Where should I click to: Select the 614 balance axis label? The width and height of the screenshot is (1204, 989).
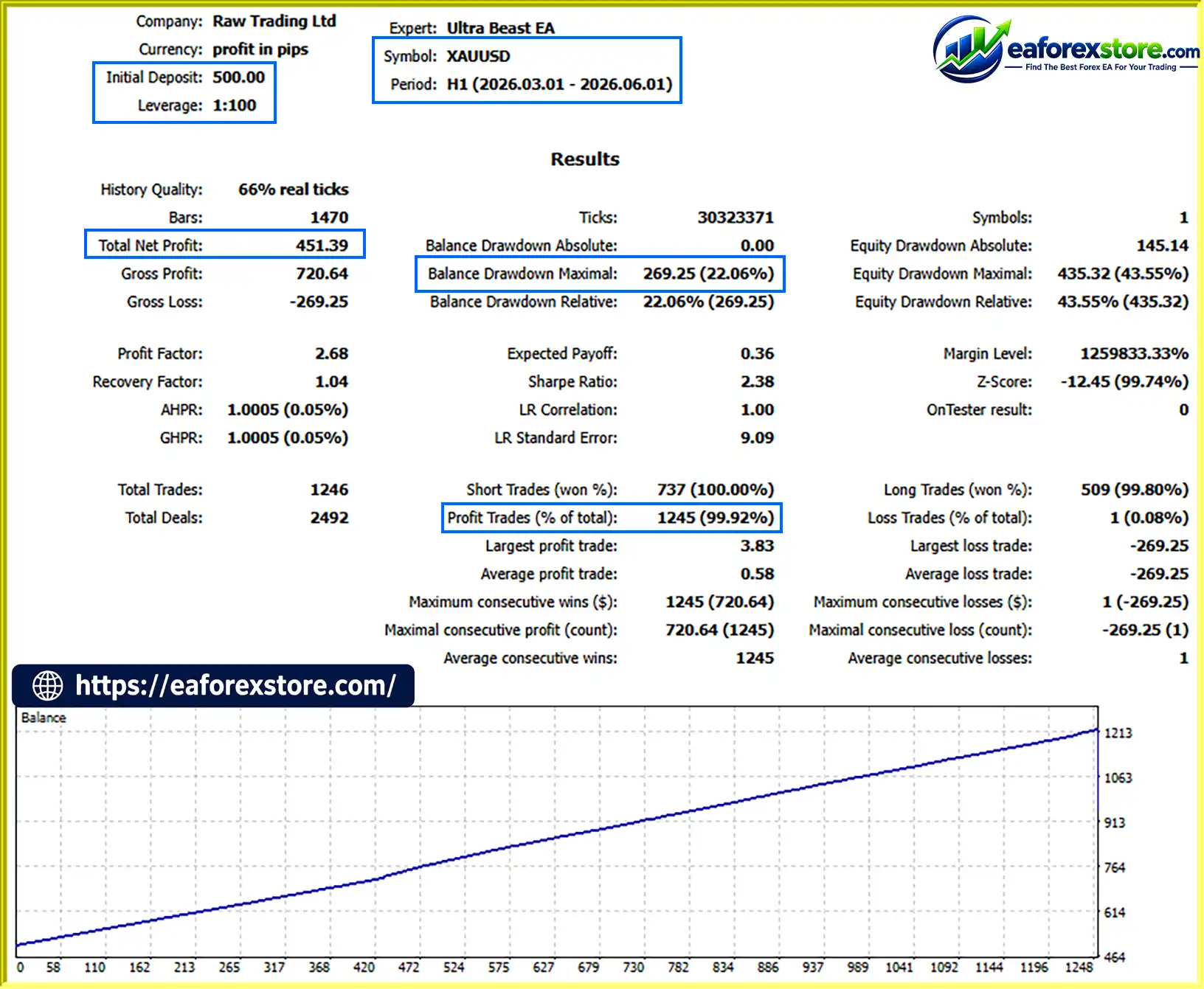1115,913
